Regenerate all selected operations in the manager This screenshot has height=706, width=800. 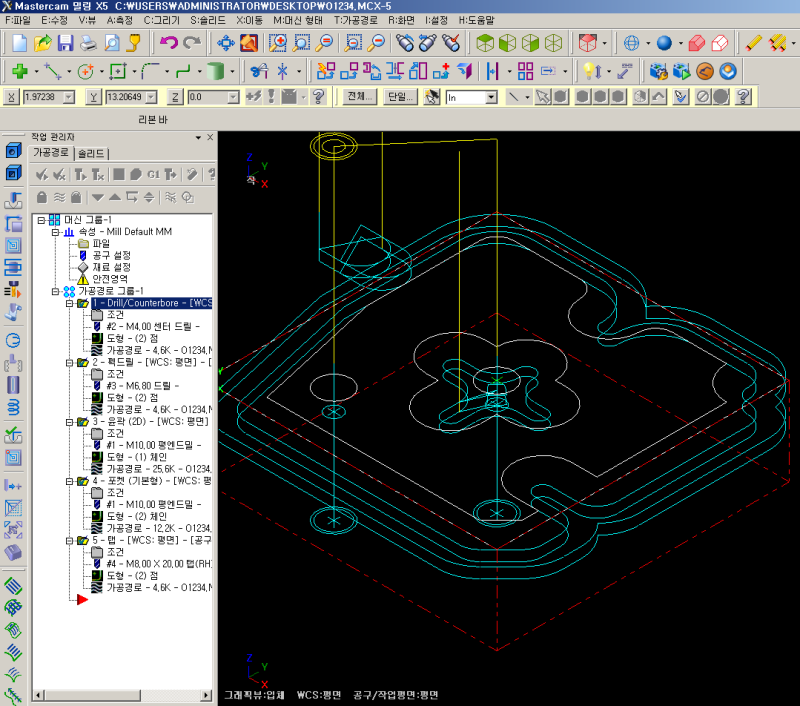point(79,174)
